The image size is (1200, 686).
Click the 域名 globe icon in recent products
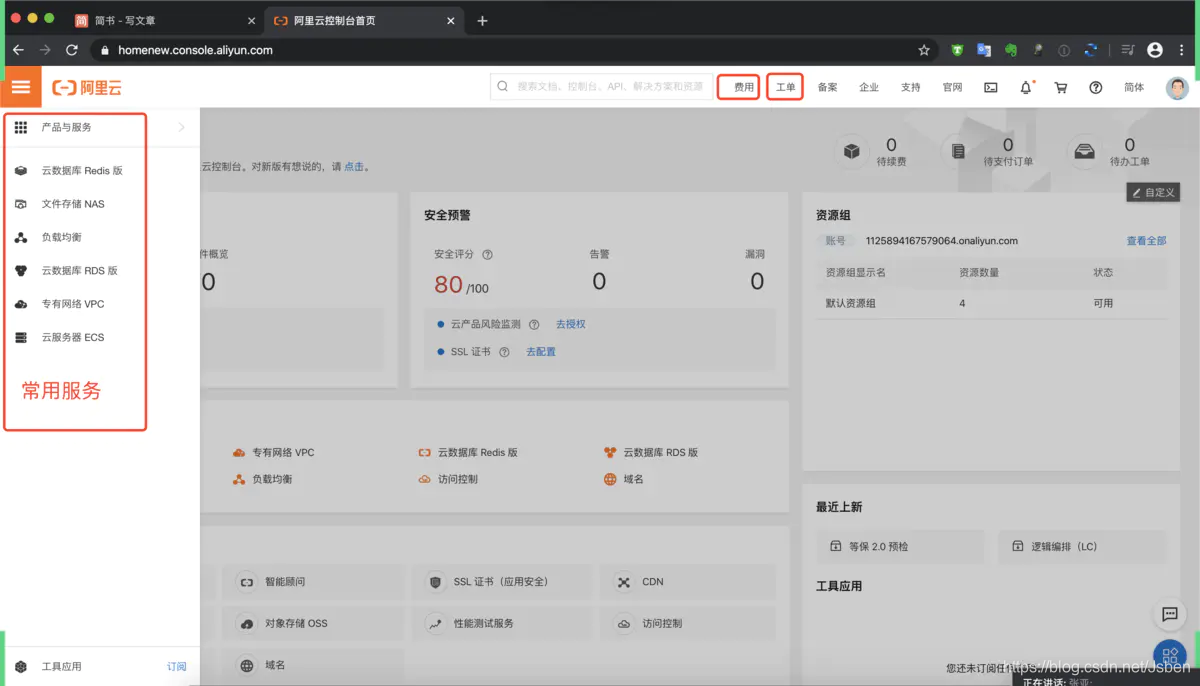(x=610, y=480)
